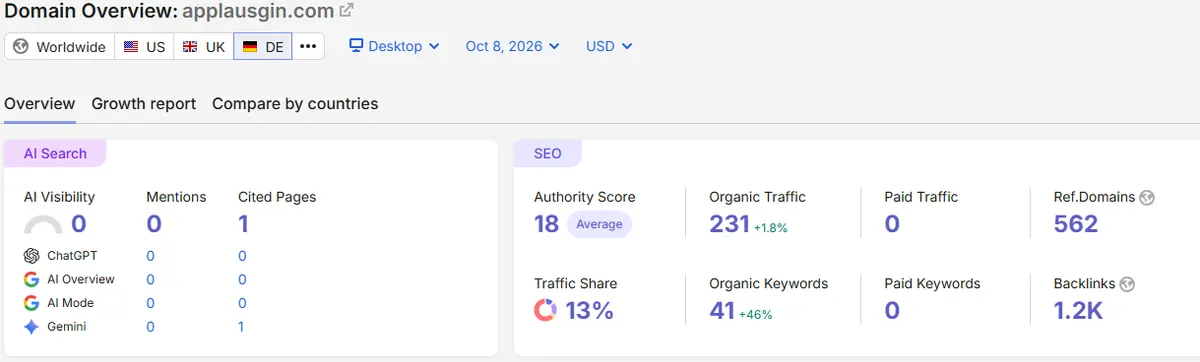The image size is (1200, 362).
Task: Click the Authority Score heading
Action: point(585,197)
